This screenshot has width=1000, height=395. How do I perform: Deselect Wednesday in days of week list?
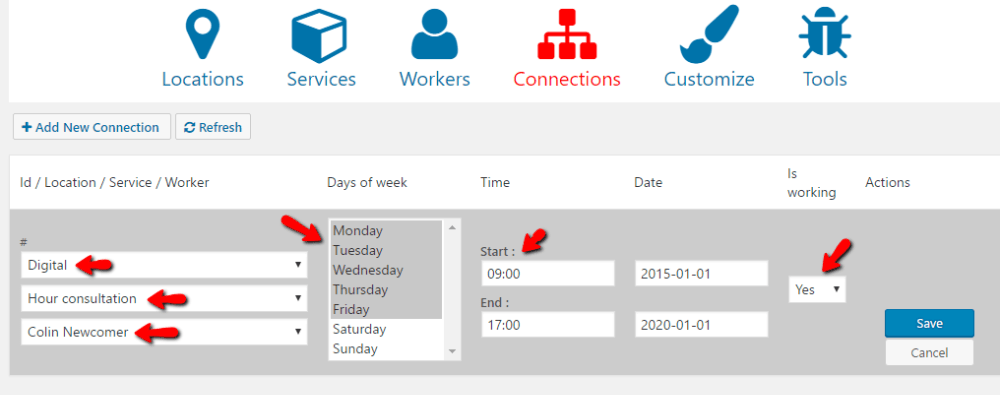[x=386, y=270]
